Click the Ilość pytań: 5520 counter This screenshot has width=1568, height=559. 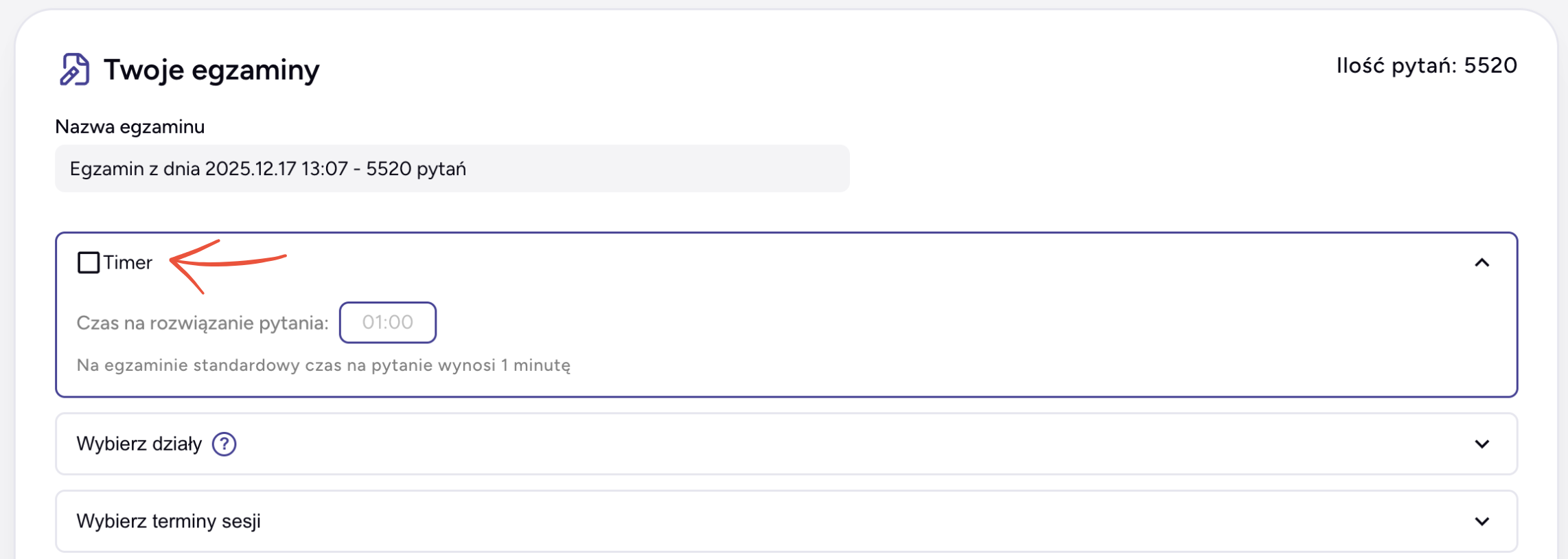tap(1426, 66)
